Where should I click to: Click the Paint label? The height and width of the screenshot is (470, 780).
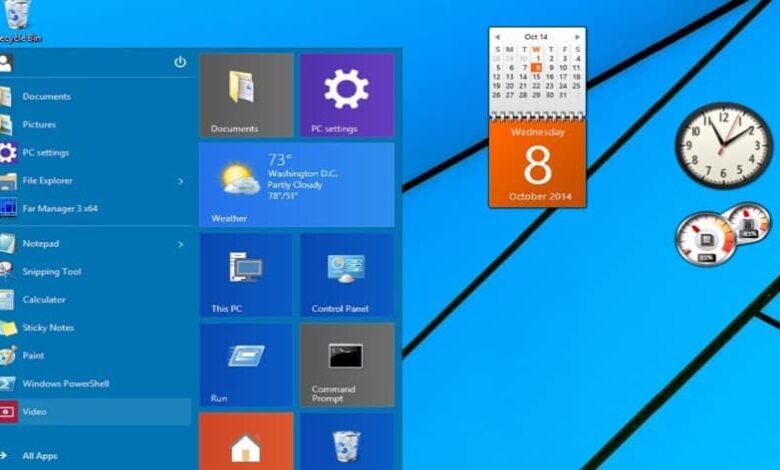(x=33, y=356)
